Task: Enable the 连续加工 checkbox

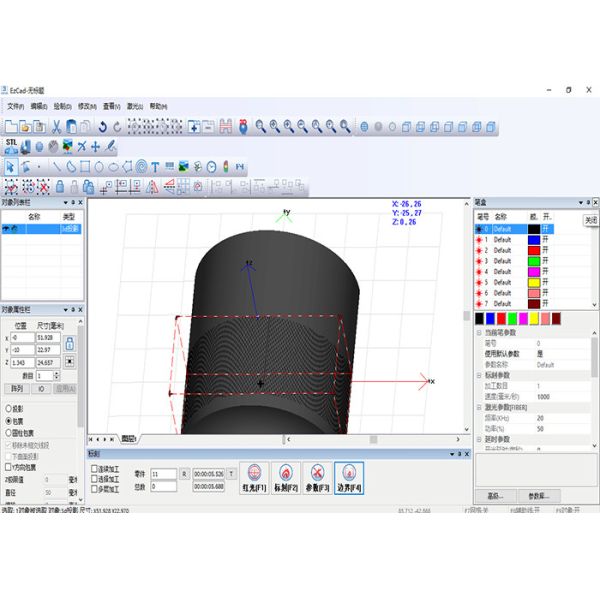Action: (x=94, y=467)
